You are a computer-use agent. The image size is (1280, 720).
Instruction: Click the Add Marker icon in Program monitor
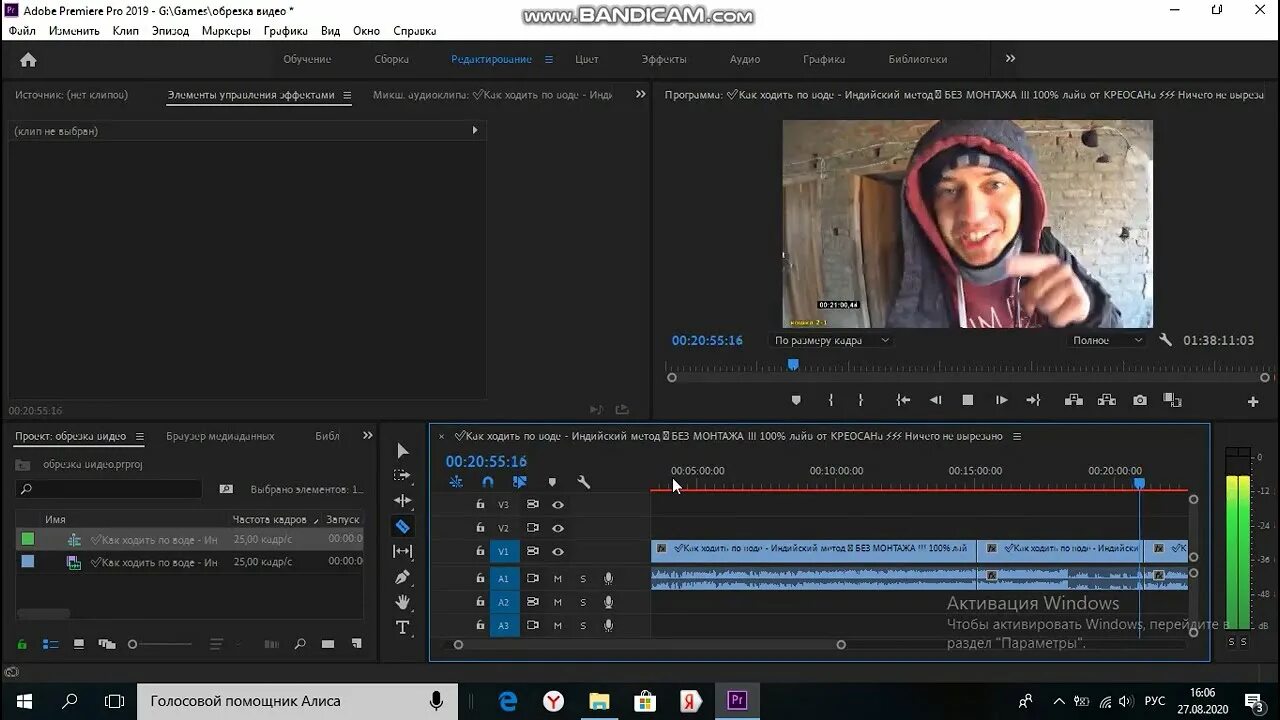795,399
